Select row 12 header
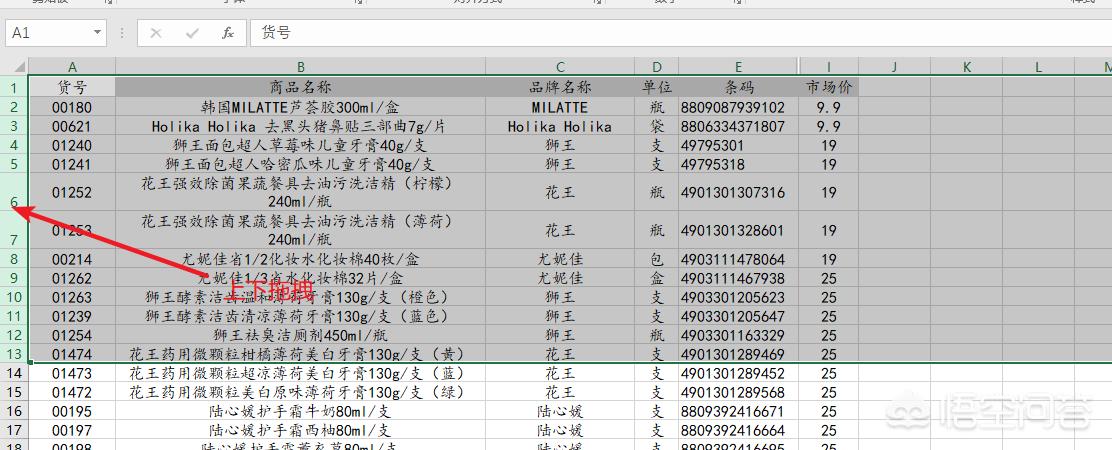Image resolution: width=1112 pixels, height=450 pixels. pos(14,335)
